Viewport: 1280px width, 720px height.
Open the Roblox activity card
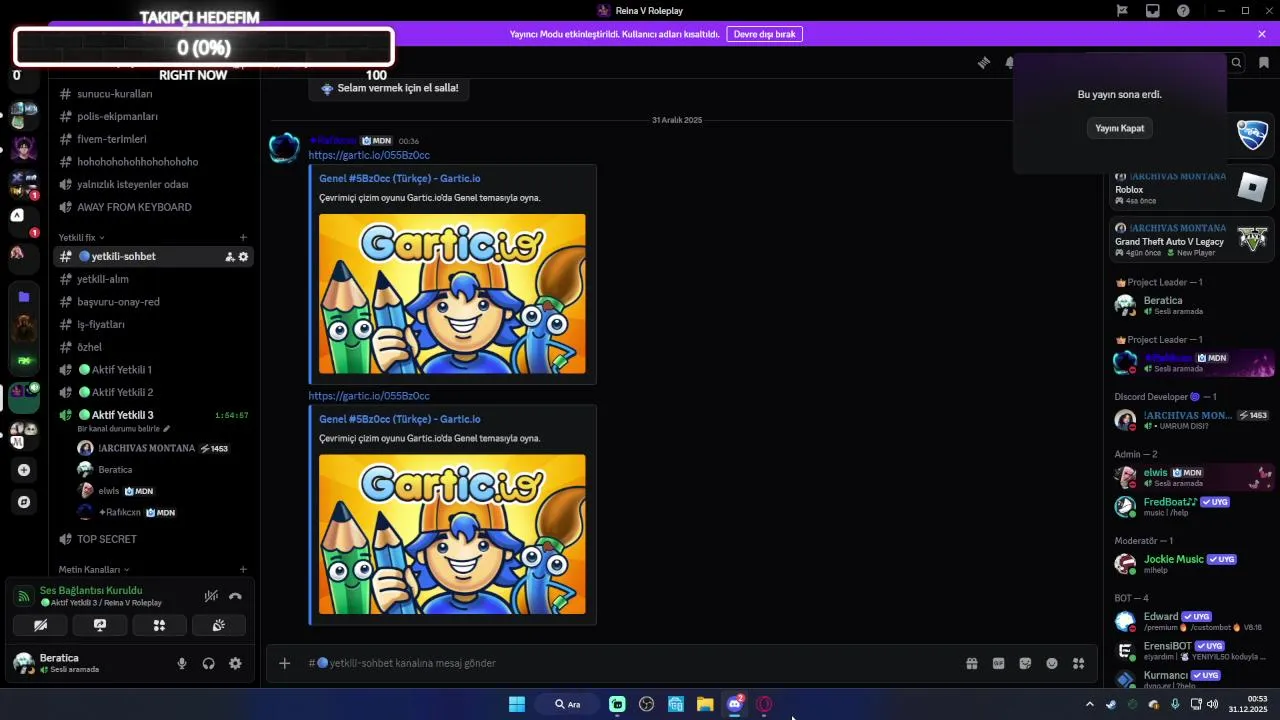pos(1192,188)
